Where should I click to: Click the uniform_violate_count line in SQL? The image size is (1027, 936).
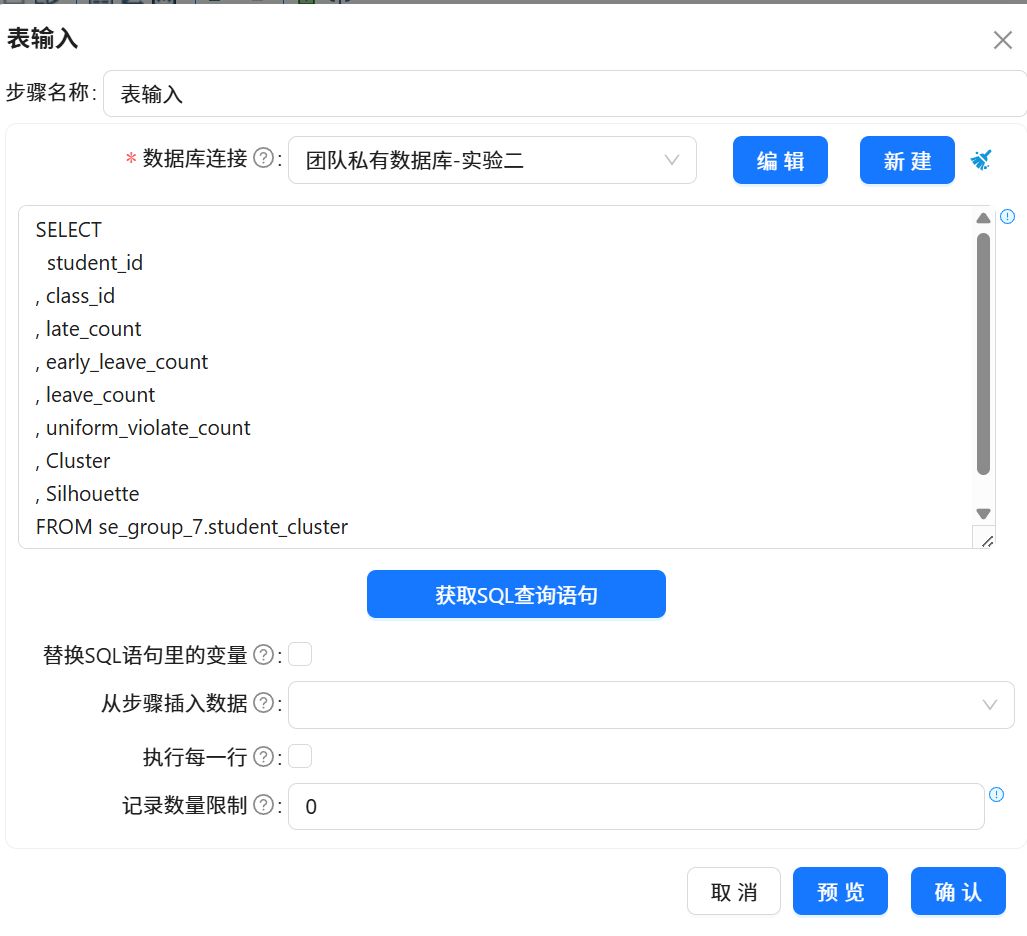click(x=143, y=428)
